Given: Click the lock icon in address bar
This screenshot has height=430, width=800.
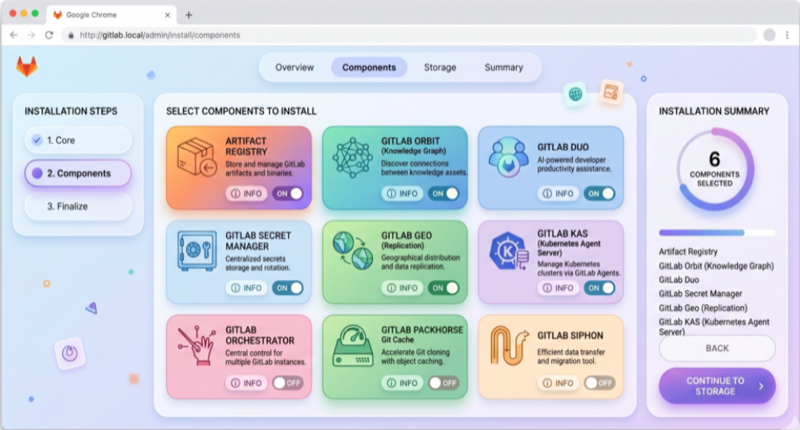Looking at the screenshot, I should tap(71, 35).
